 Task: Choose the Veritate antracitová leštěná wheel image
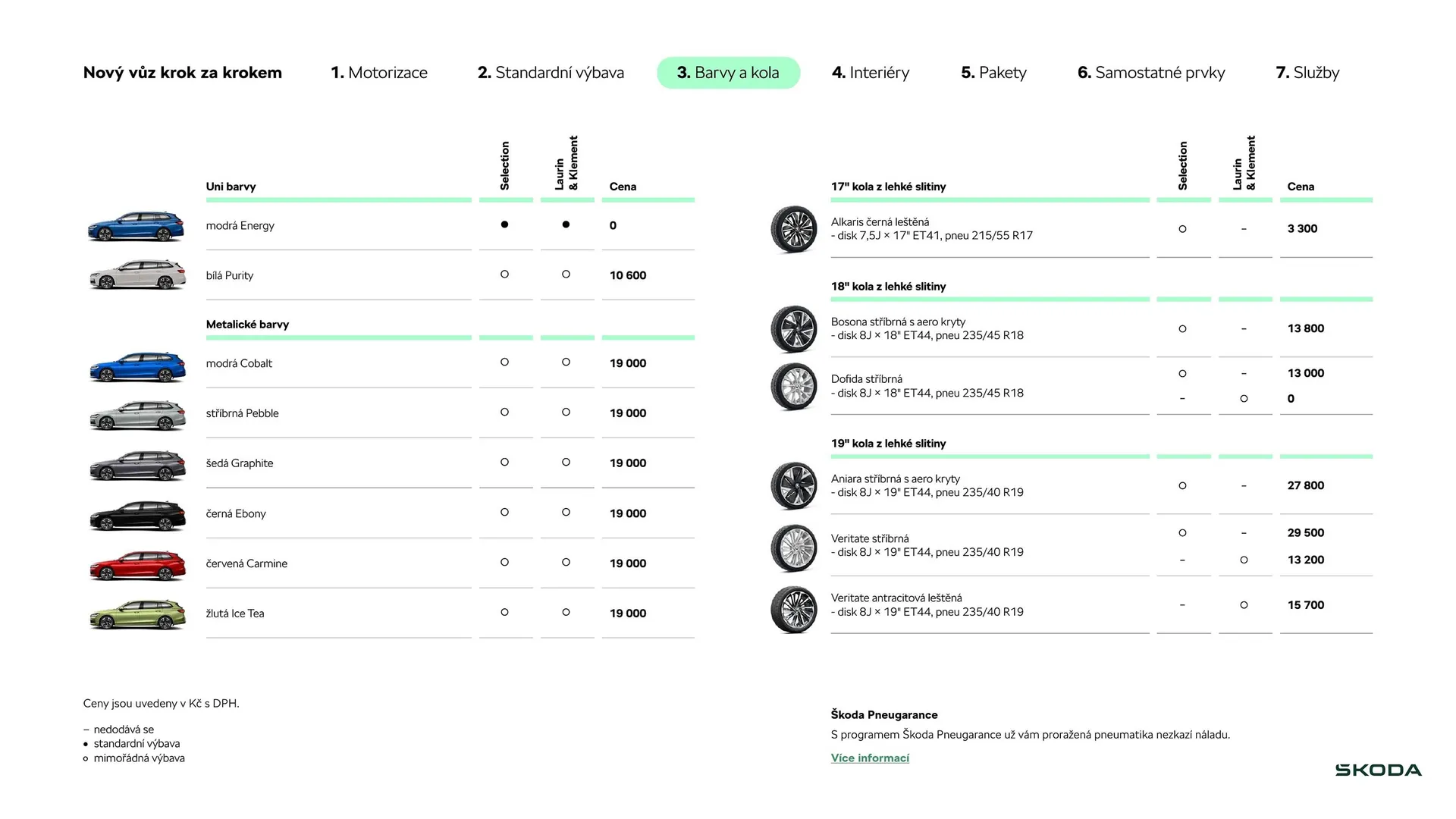tap(794, 609)
